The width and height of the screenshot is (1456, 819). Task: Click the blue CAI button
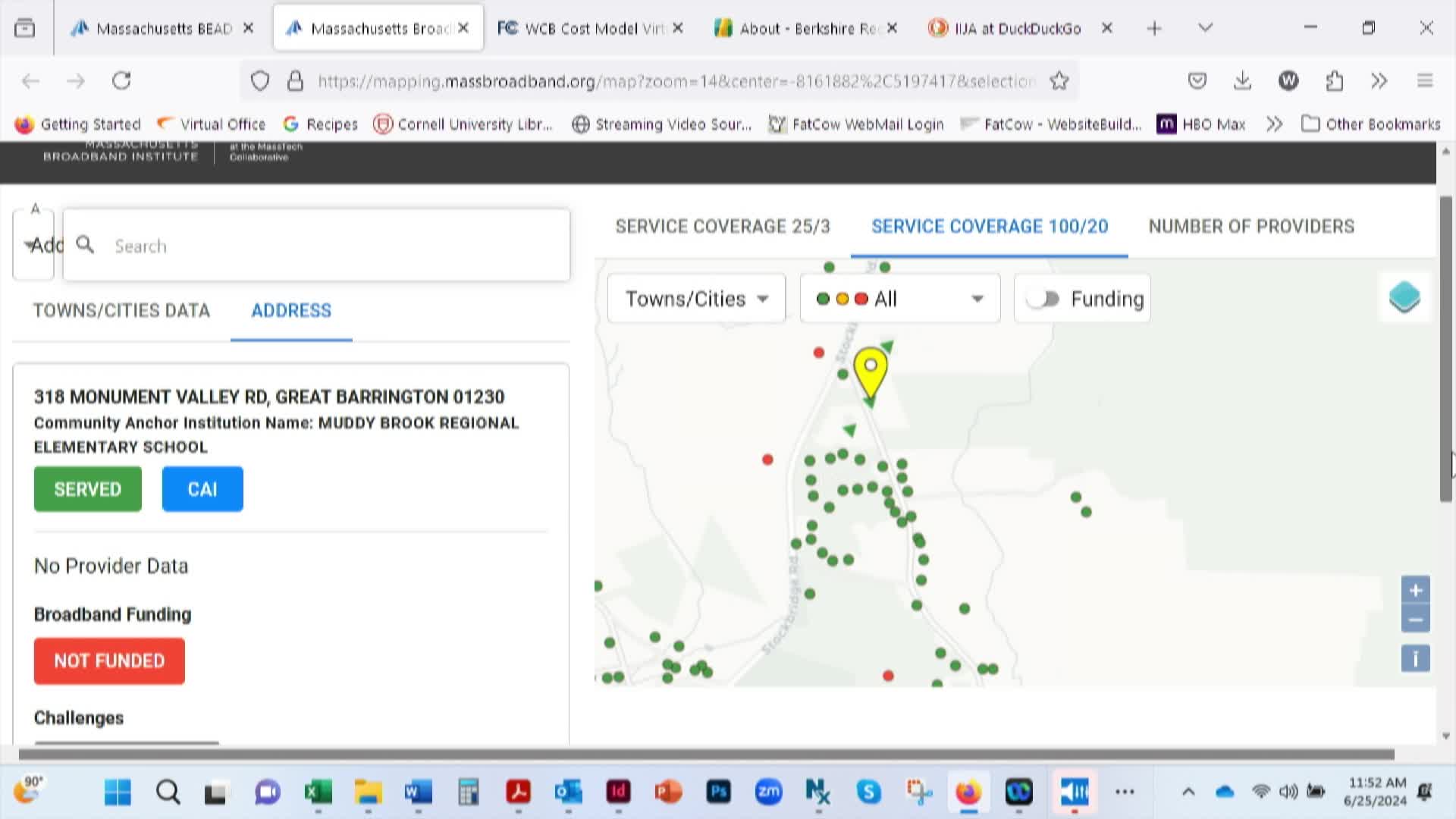tap(202, 489)
